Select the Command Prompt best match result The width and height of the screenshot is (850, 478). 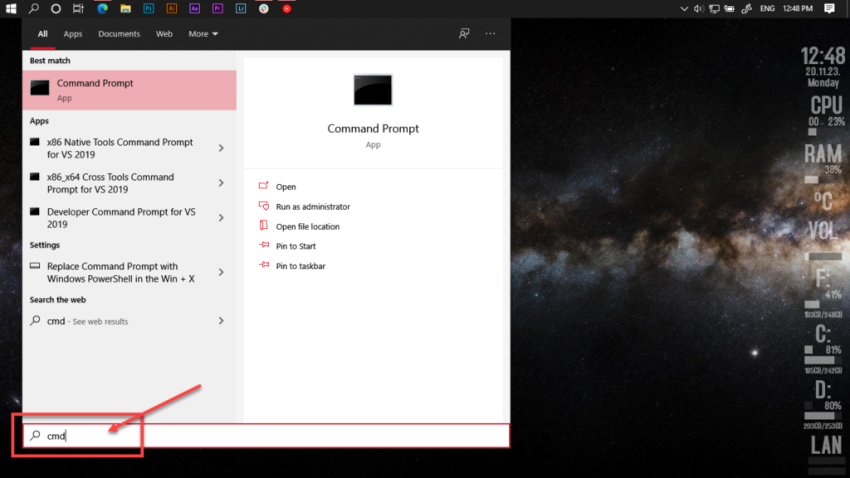pyautogui.click(x=130, y=90)
